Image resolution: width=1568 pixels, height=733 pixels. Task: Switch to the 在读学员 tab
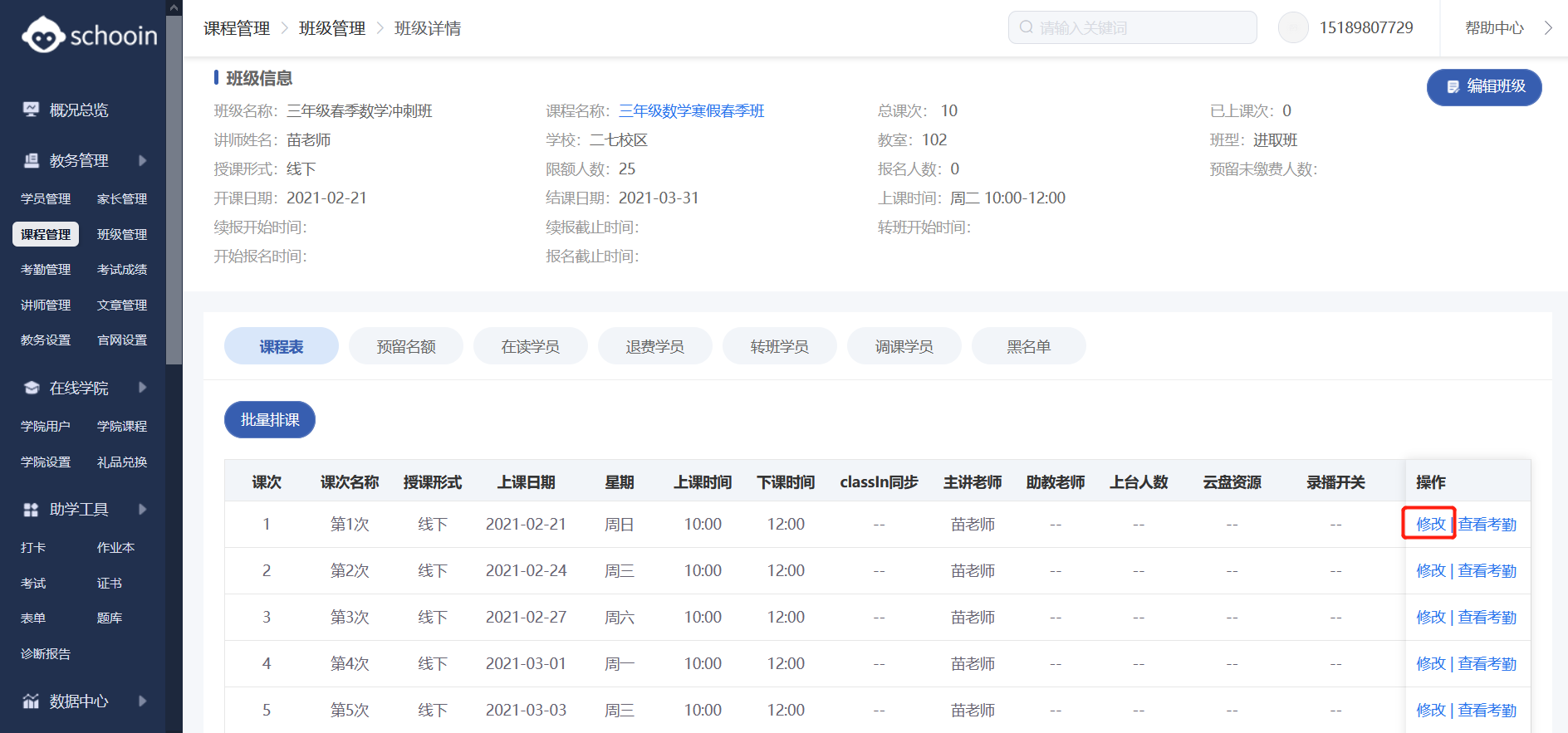coord(531,346)
